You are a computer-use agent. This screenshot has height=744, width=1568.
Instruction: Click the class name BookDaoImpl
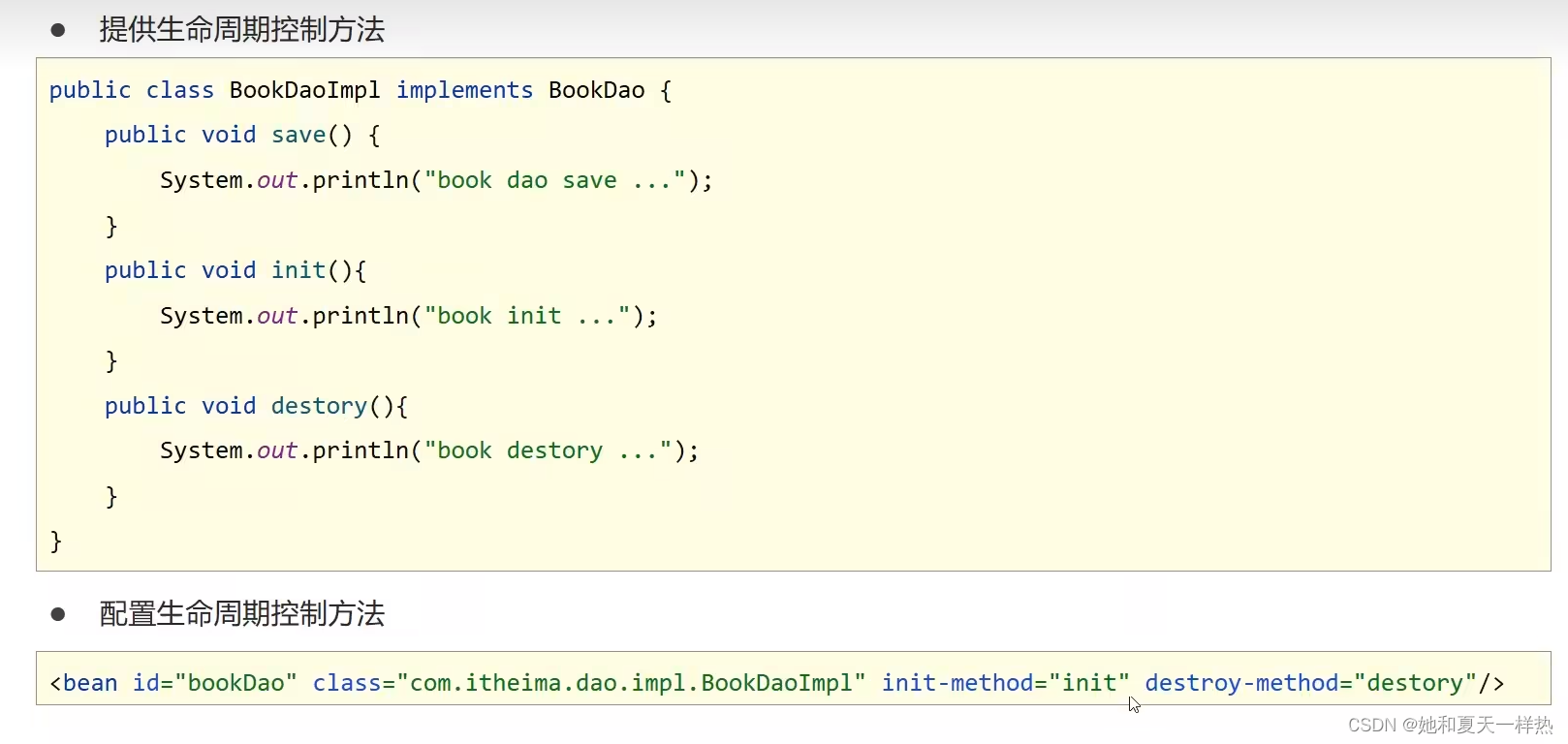coord(304,90)
